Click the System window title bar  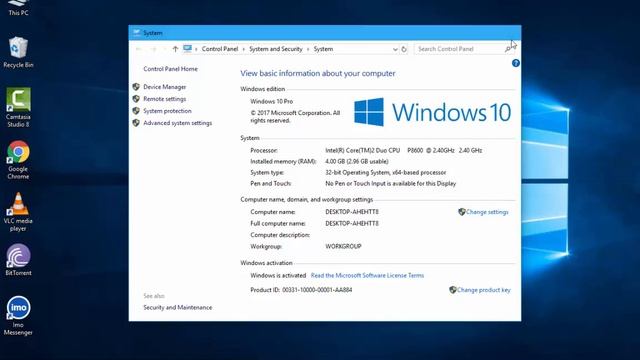click(324, 33)
